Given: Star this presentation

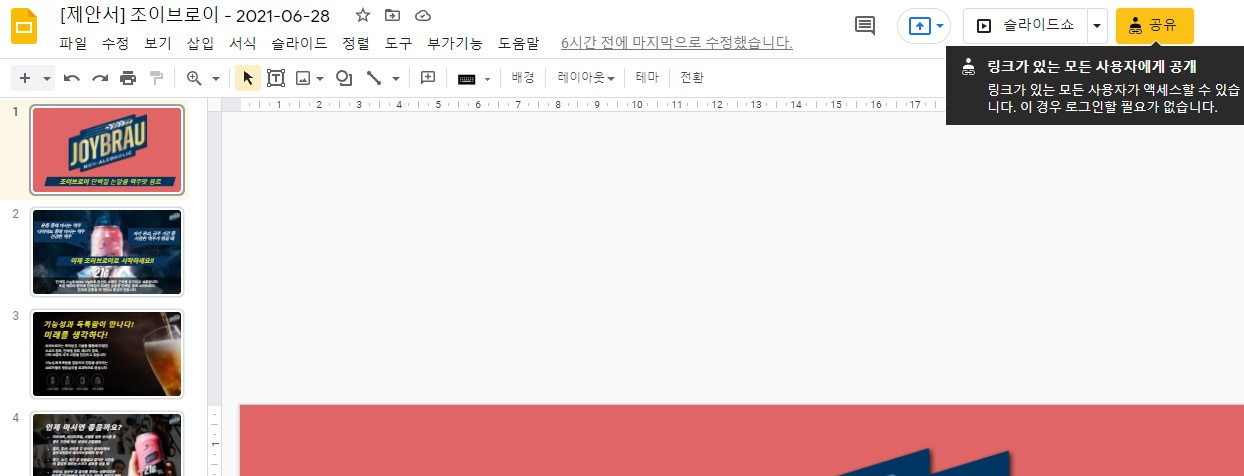Looking at the screenshot, I should (x=363, y=15).
